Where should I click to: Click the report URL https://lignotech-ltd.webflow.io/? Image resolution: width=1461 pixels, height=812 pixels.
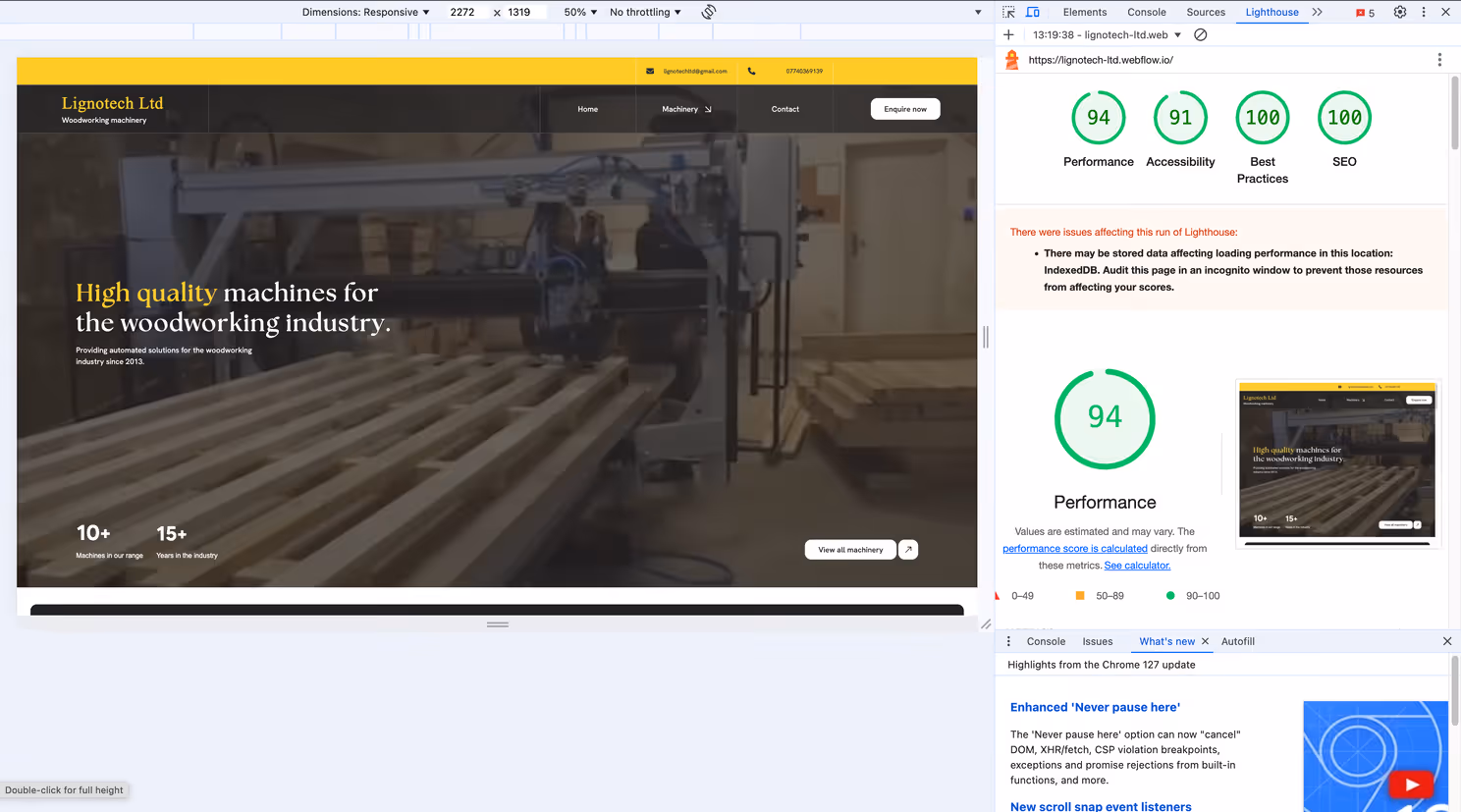coord(1101,60)
